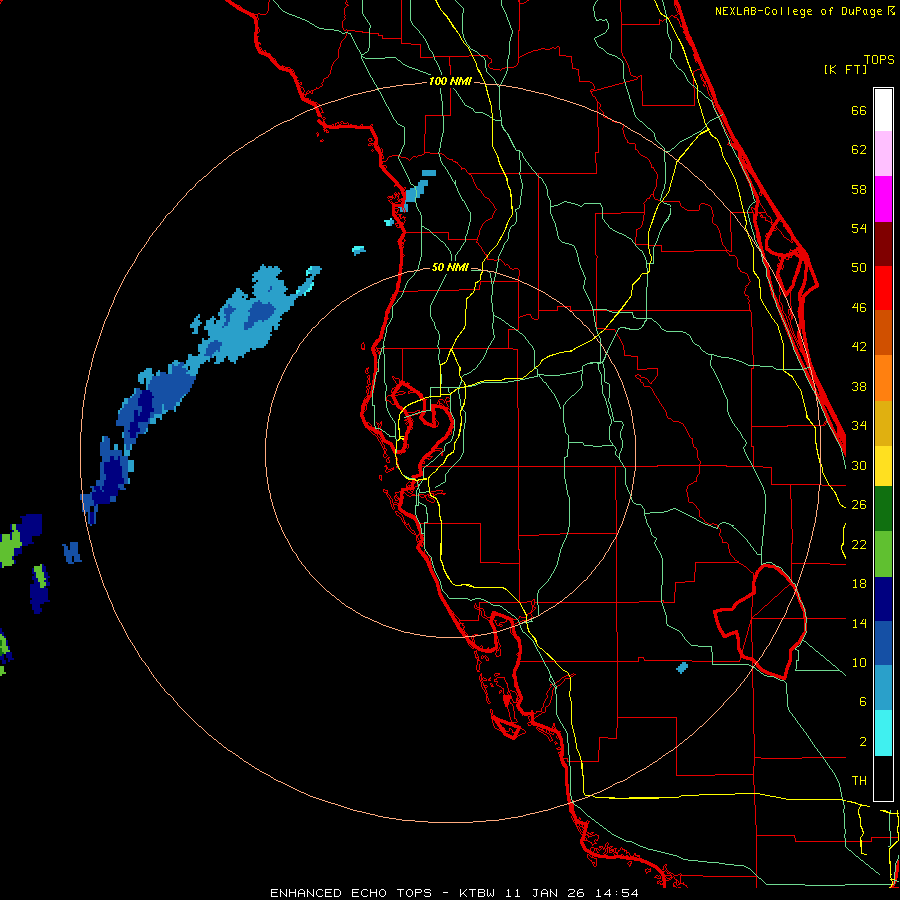Click the 58 legend value
Screen dimensions: 900x900
[x=859, y=189]
